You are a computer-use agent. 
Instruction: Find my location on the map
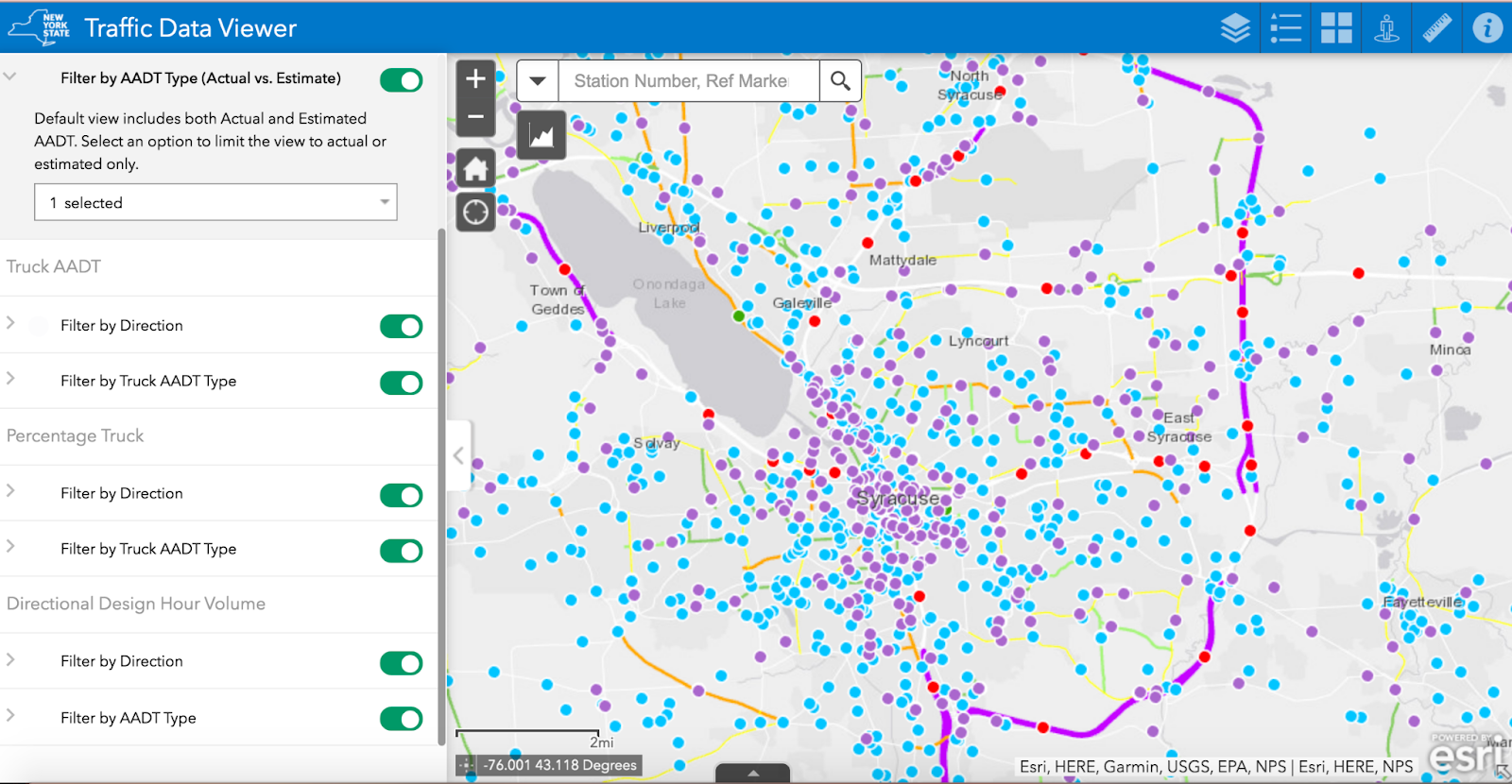475,213
